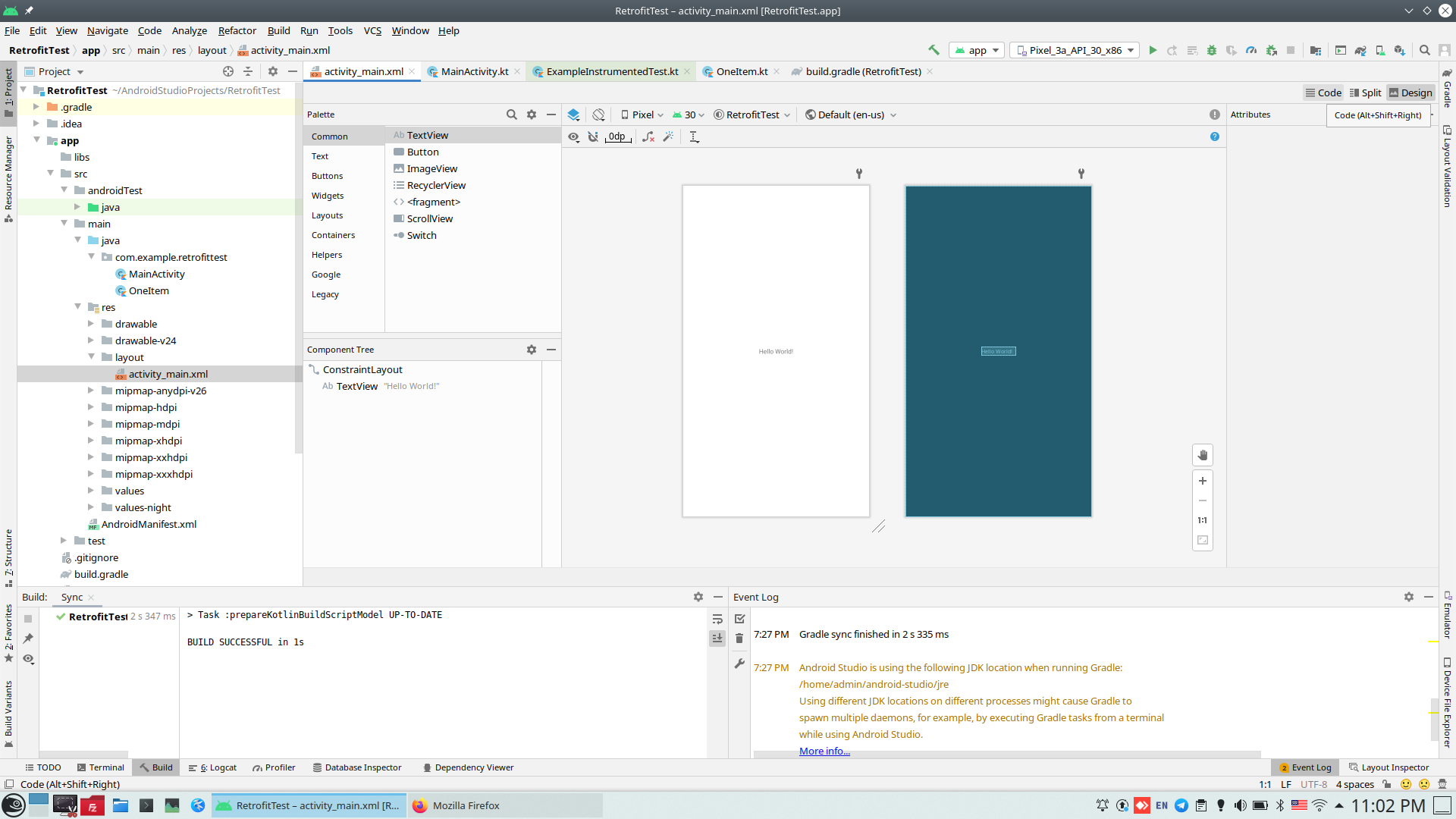This screenshot has height=819, width=1456.
Task: Click the Run app play icon
Action: [1153, 51]
